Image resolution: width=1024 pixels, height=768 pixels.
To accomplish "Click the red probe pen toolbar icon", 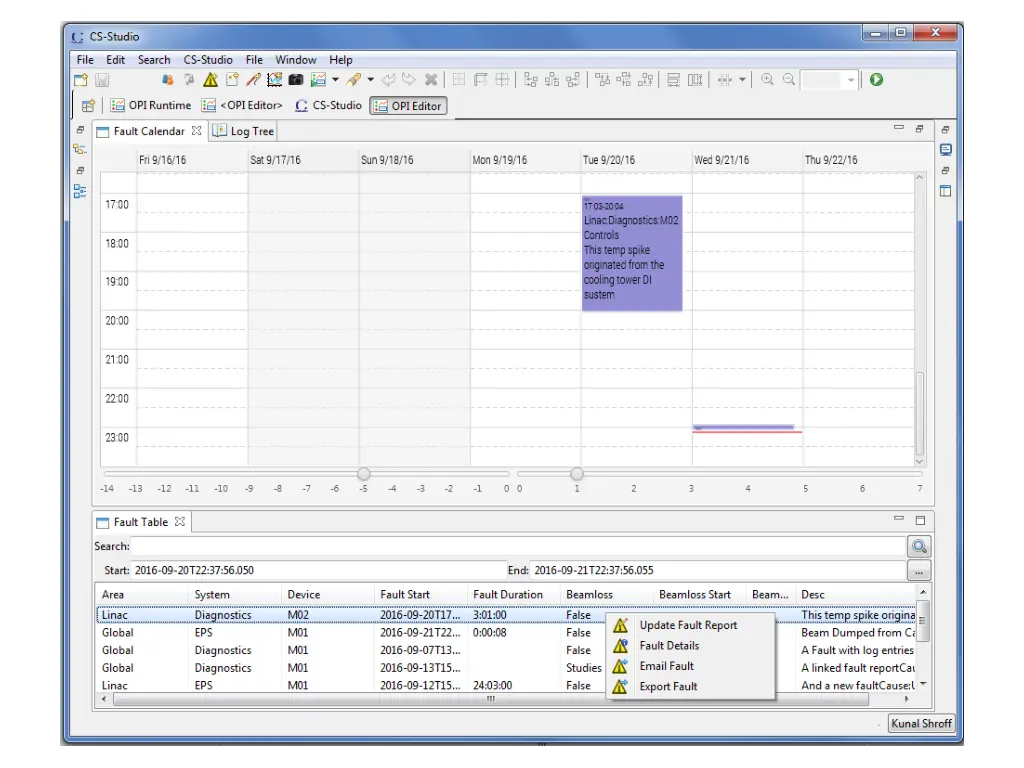I will coord(253,80).
